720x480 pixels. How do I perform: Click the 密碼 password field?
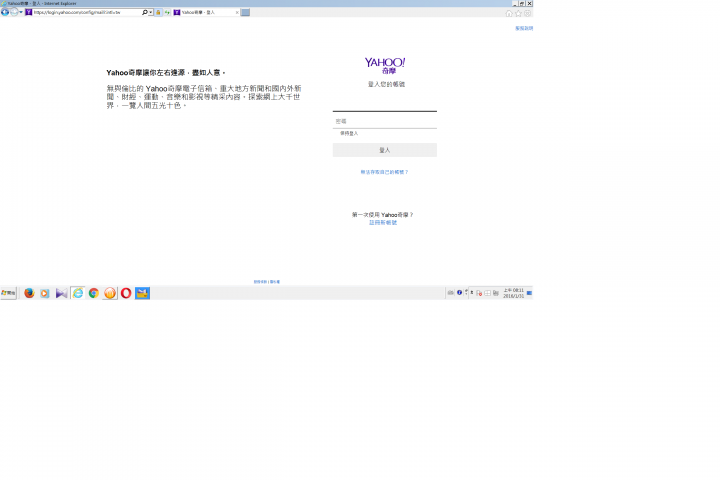(385, 121)
